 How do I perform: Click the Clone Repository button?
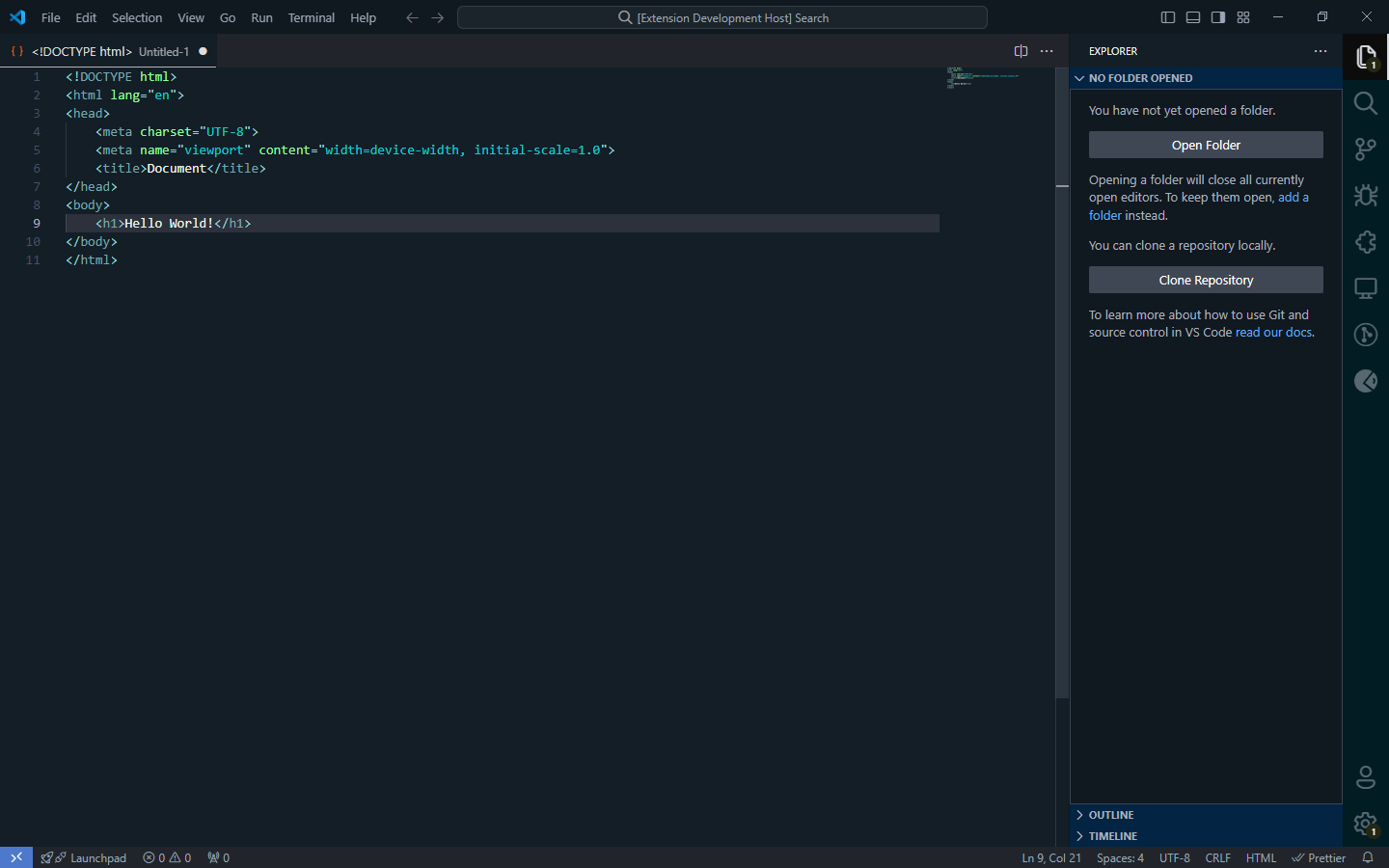[x=1206, y=280]
